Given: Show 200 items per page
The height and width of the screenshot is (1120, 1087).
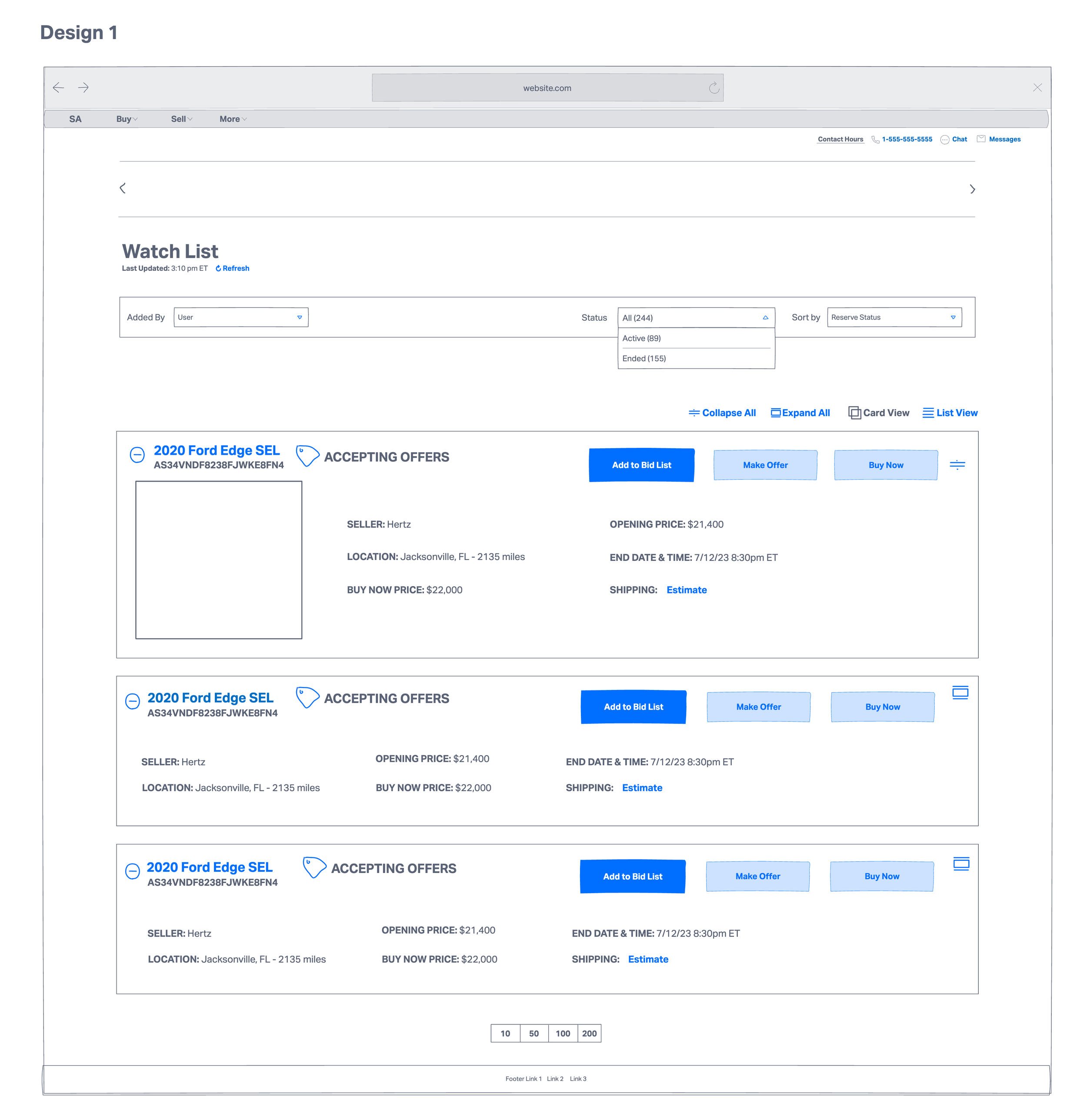Looking at the screenshot, I should [589, 1033].
